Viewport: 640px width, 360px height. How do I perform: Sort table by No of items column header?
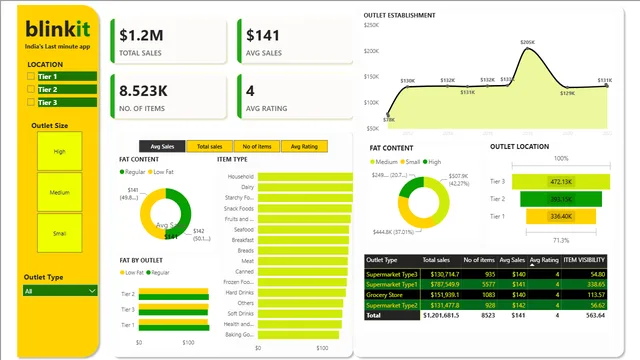479,260
